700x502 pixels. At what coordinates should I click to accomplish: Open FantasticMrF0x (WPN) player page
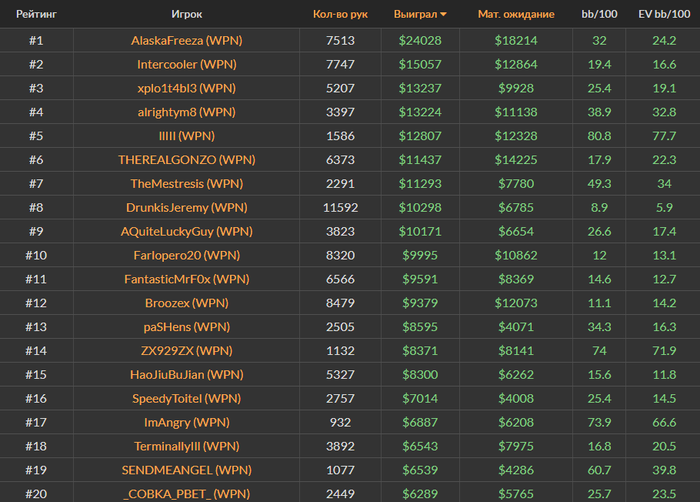(x=187, y=279)
